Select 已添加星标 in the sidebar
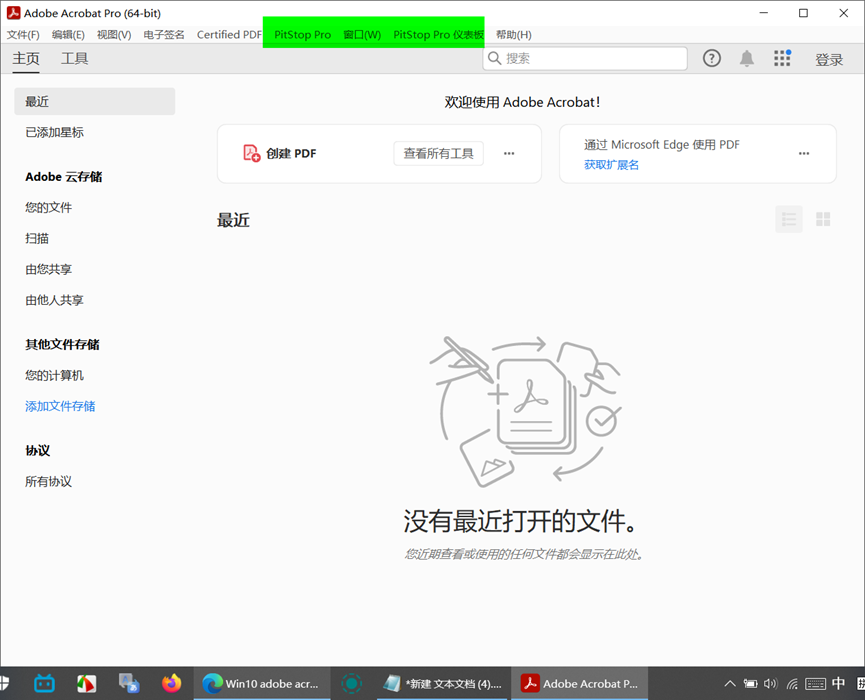This screenshot has height=700, width=865. (x=55, y=132)
